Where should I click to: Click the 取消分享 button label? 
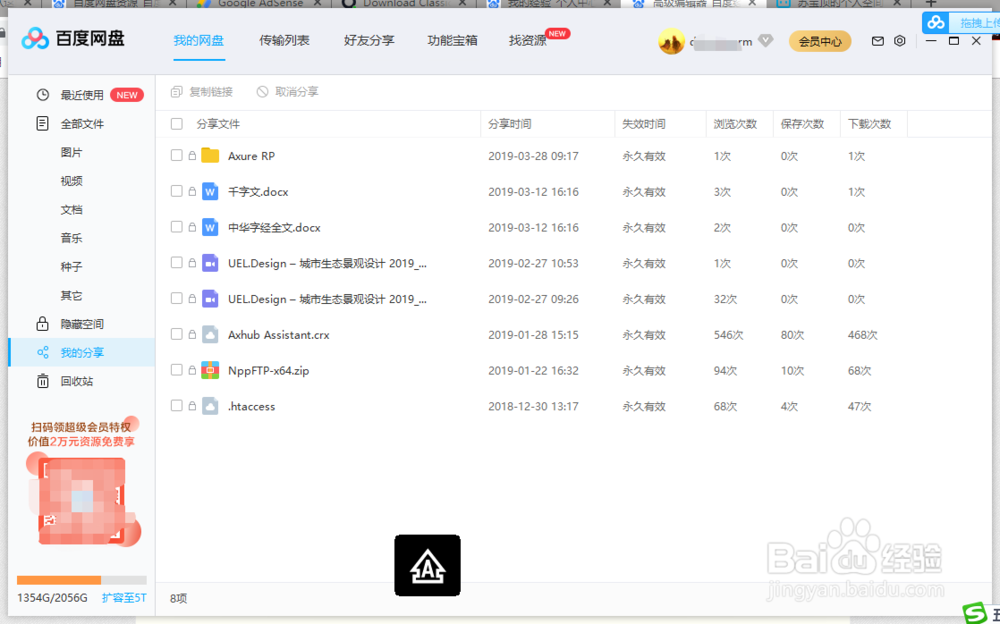click(297, 92)
